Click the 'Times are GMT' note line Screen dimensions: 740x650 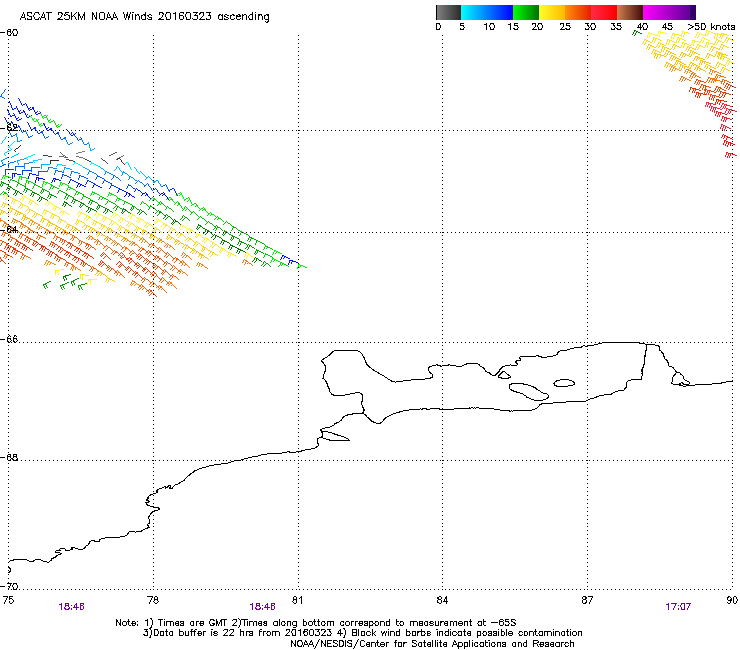pos(316,623)
